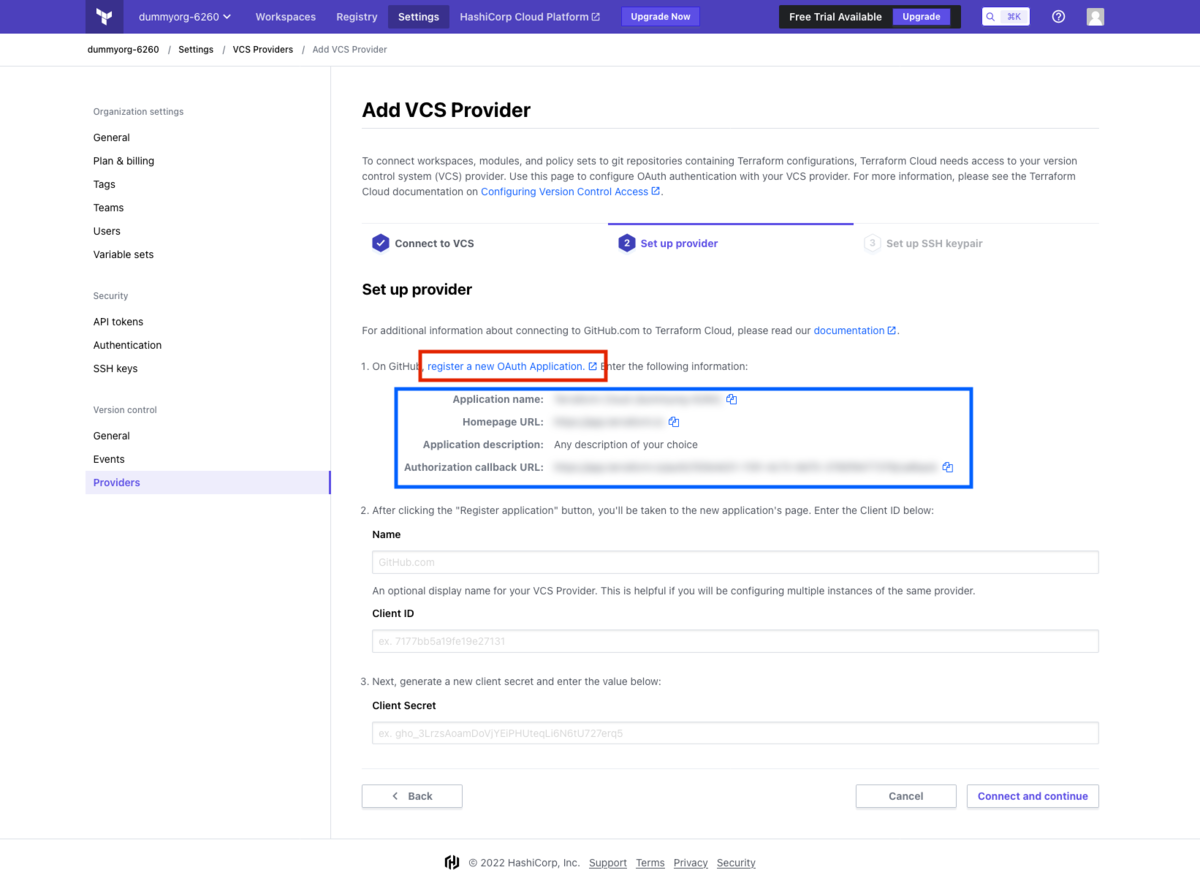Screen dimensions: 1200x870
Task: Select the Set up SSH keypair step
Action: (x=924, y=243)
